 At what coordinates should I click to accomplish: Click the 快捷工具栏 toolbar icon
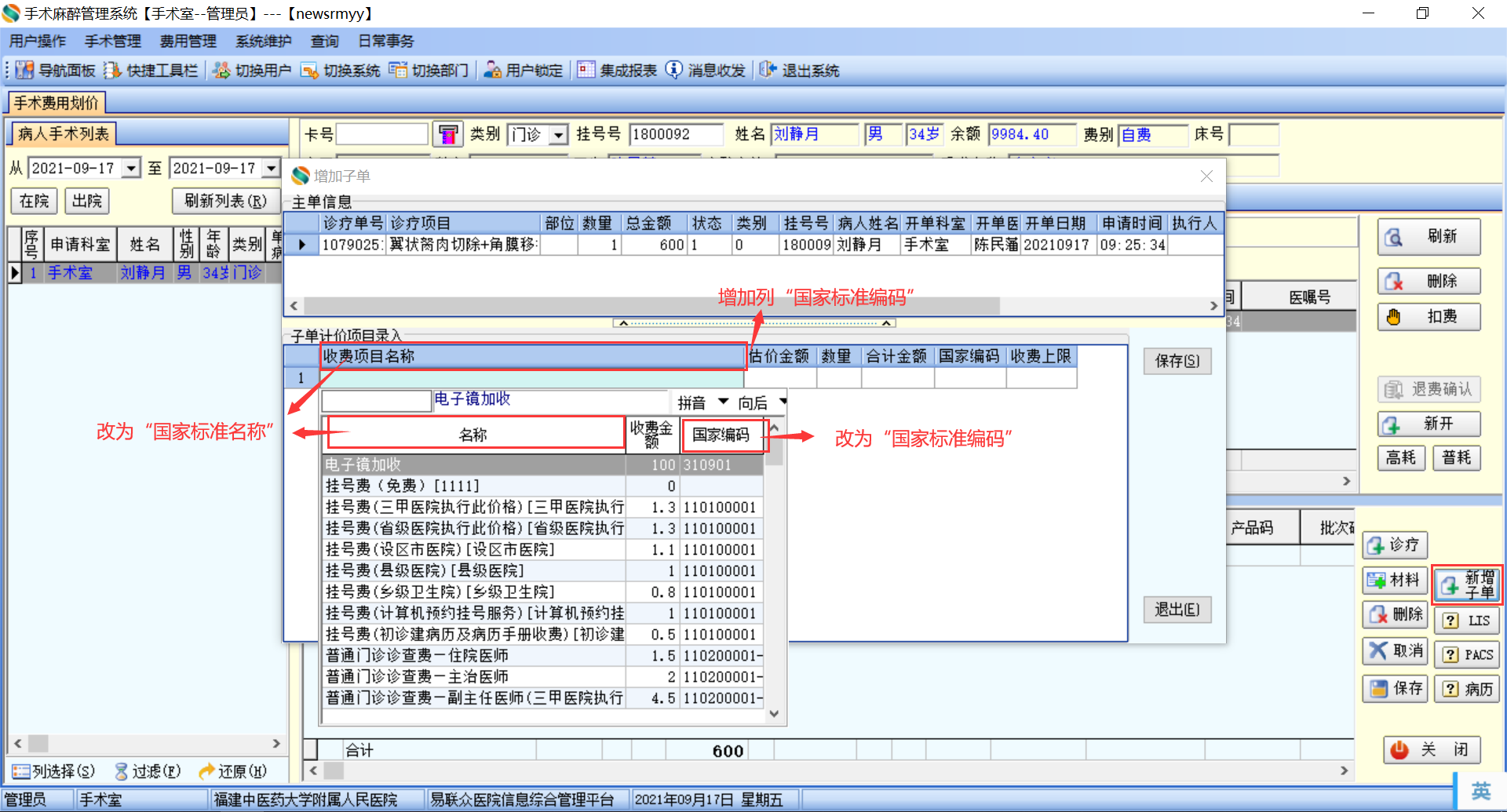(x=112, y=71)
